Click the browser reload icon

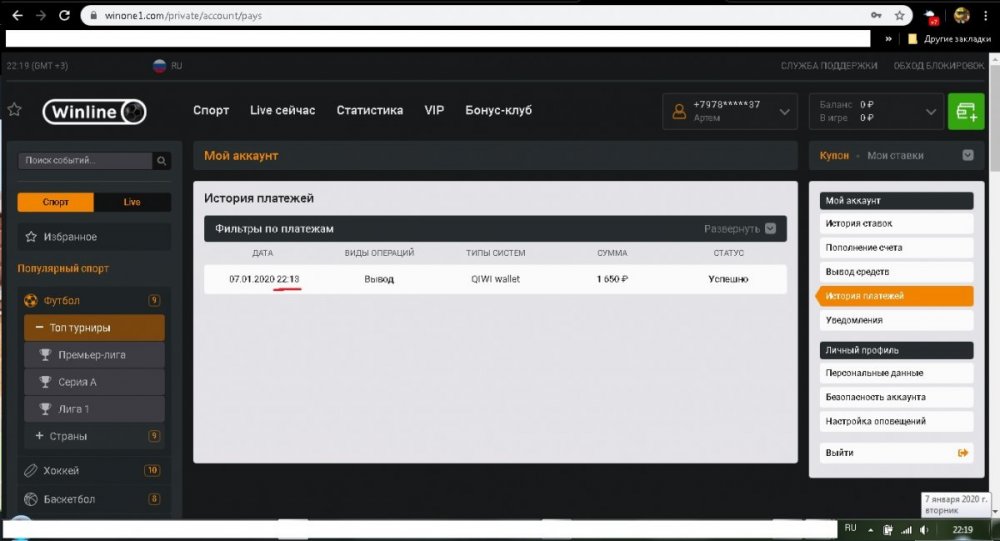point(65,16)
